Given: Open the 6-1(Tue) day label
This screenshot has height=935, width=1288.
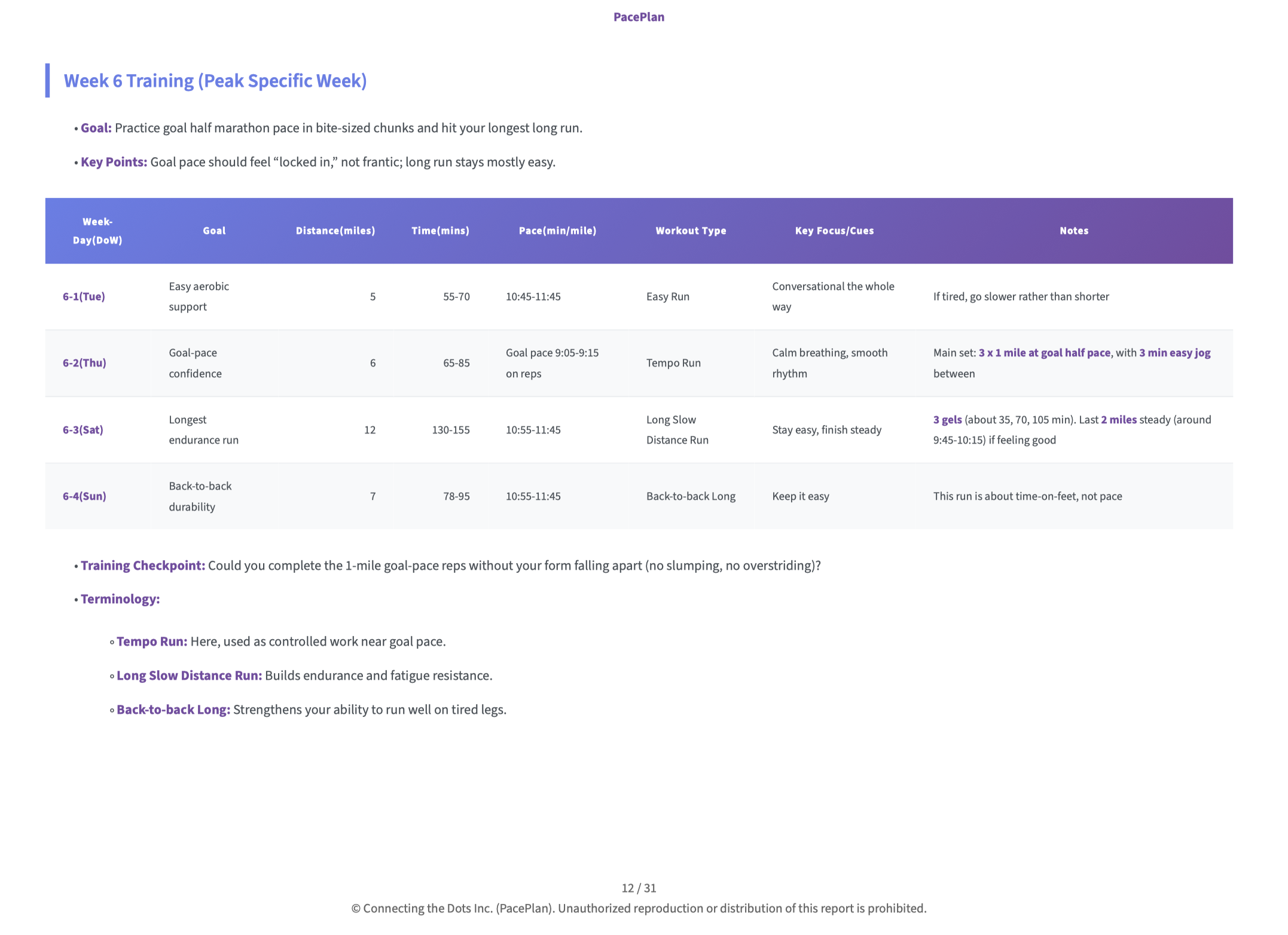Looking at the screenshot, I should point(84,297).
